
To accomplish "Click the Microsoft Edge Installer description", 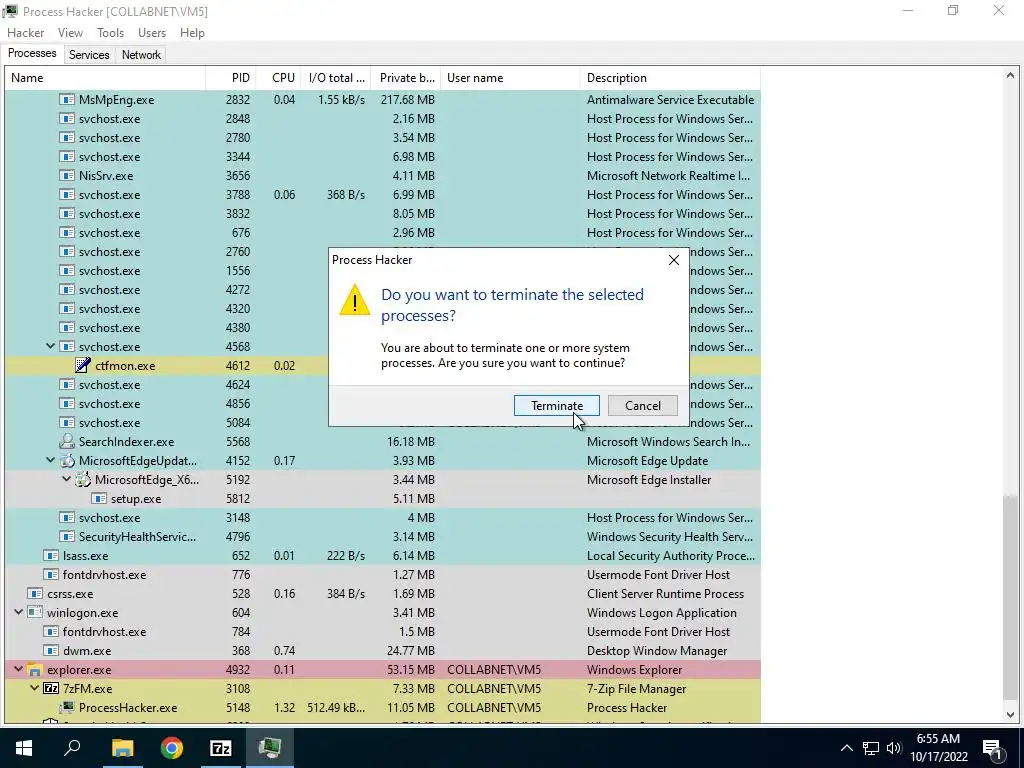I will pos(648,480).
